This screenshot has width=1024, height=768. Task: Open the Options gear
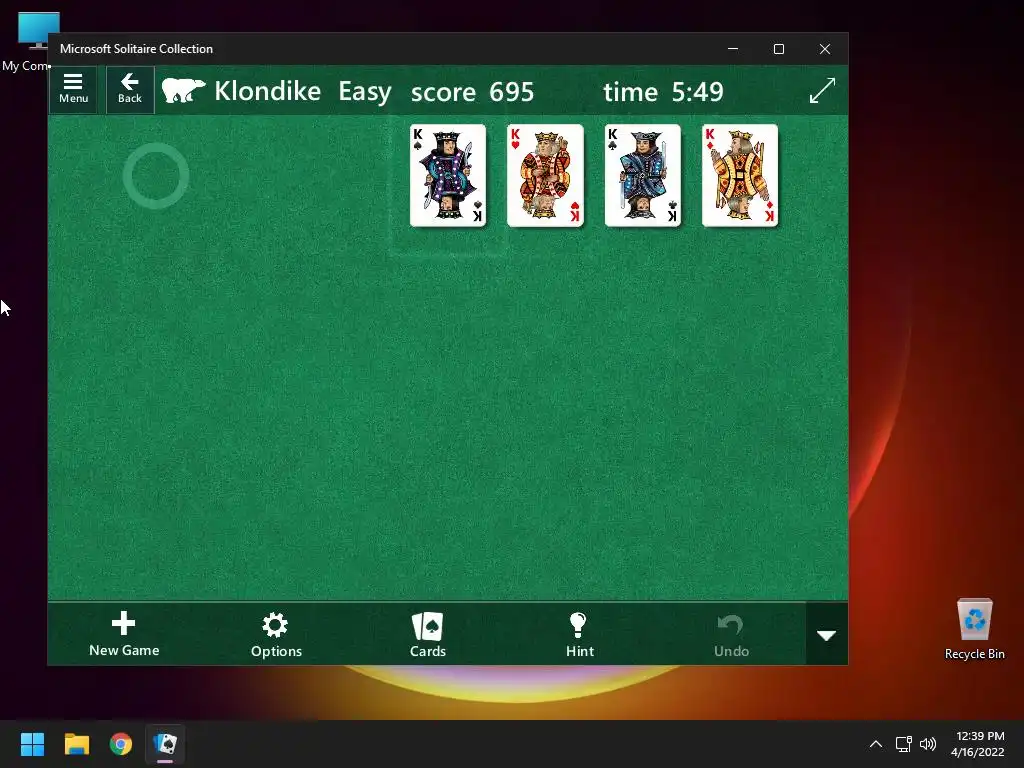(x=276, y=634)
